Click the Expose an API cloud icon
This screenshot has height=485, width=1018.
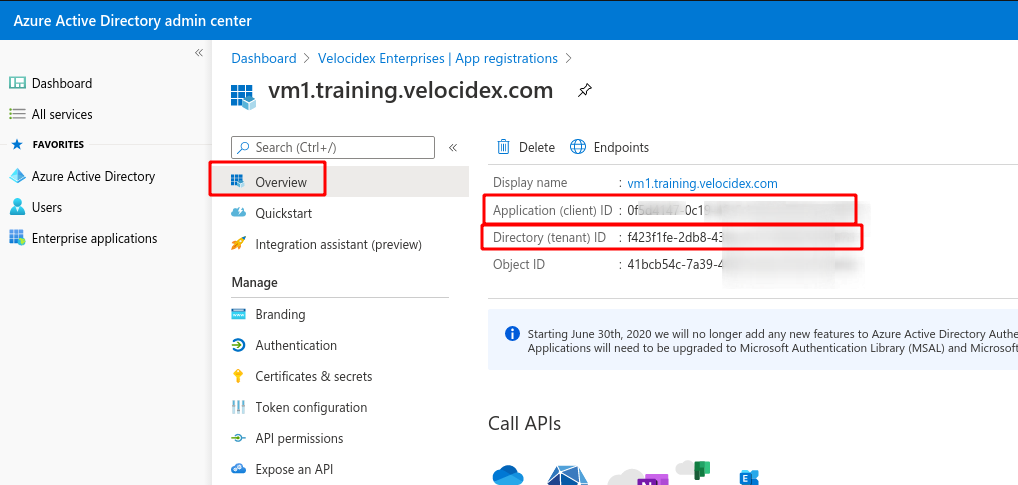pos(238,469)
